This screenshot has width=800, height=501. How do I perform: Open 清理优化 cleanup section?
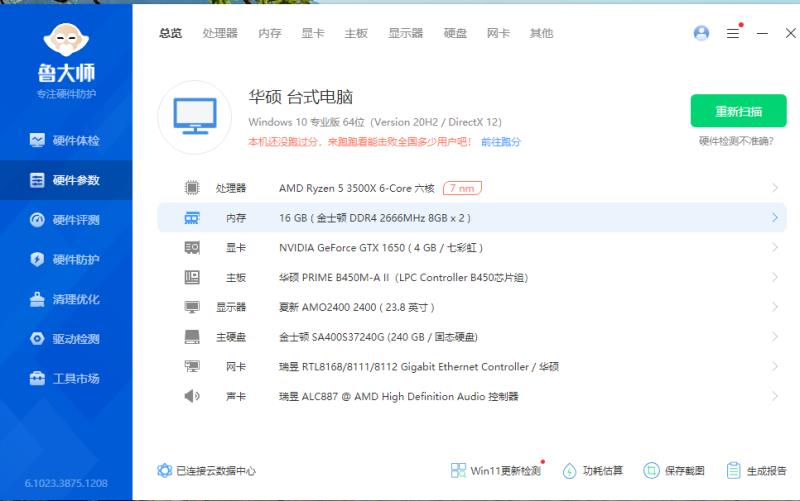pos(65,299)
